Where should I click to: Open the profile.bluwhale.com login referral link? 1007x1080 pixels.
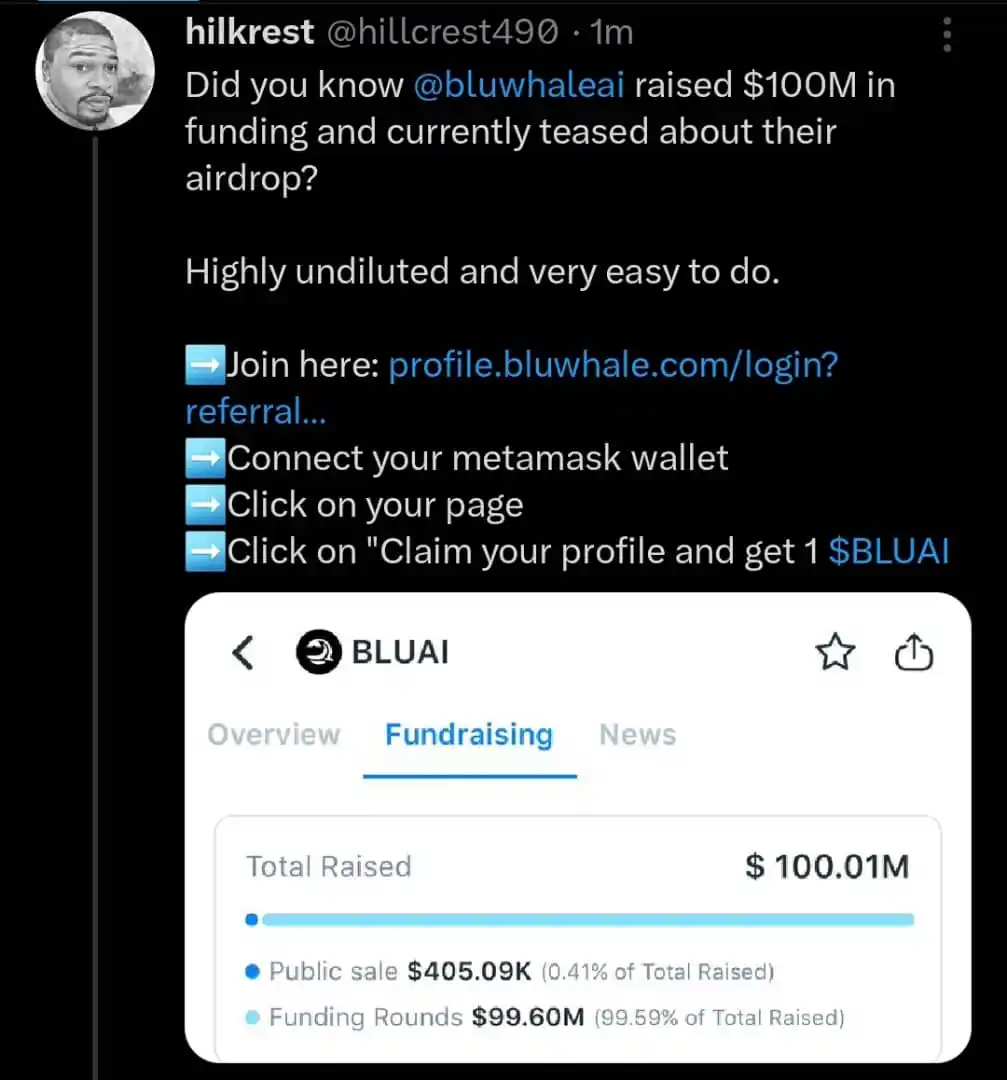tap(511, 388)
